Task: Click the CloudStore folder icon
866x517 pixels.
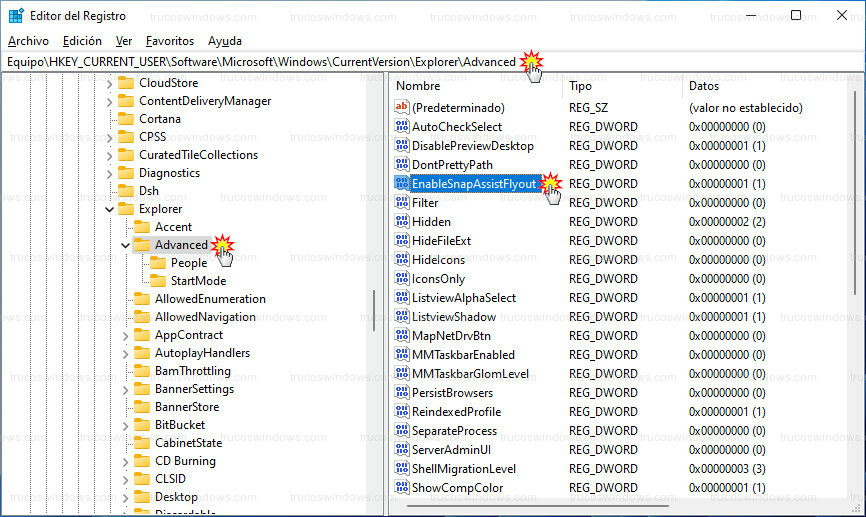Action: [126, 83]
